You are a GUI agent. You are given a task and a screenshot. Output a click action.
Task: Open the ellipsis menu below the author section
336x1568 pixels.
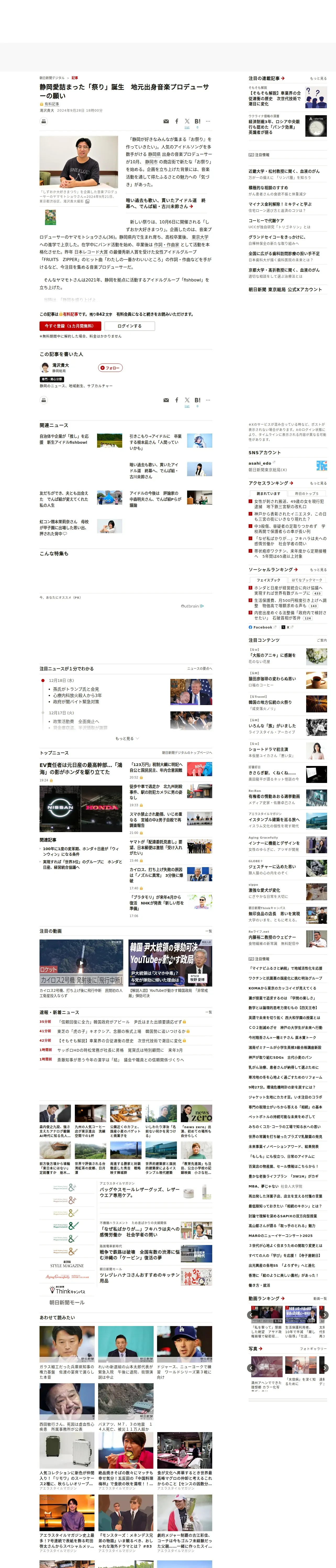click(x=208, y=400)
